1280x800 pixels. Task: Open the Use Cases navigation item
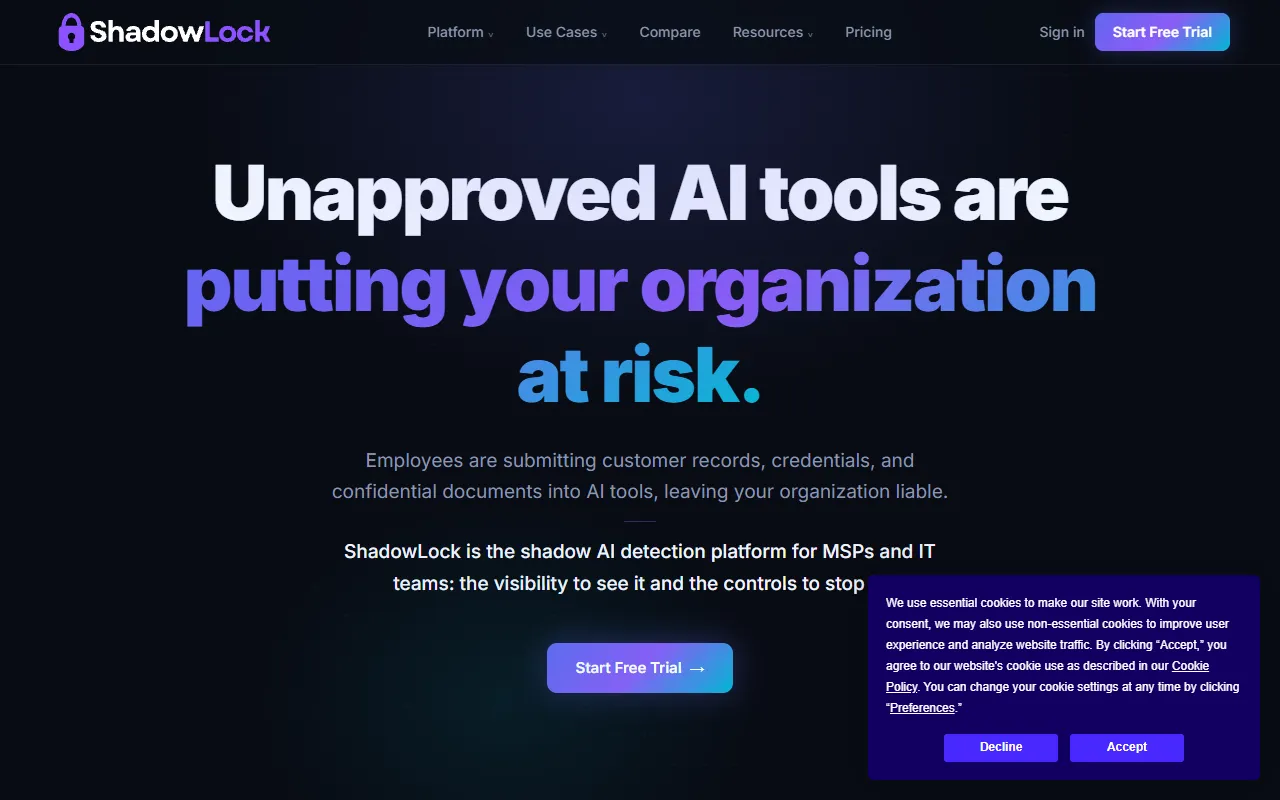tap(566, 32)
